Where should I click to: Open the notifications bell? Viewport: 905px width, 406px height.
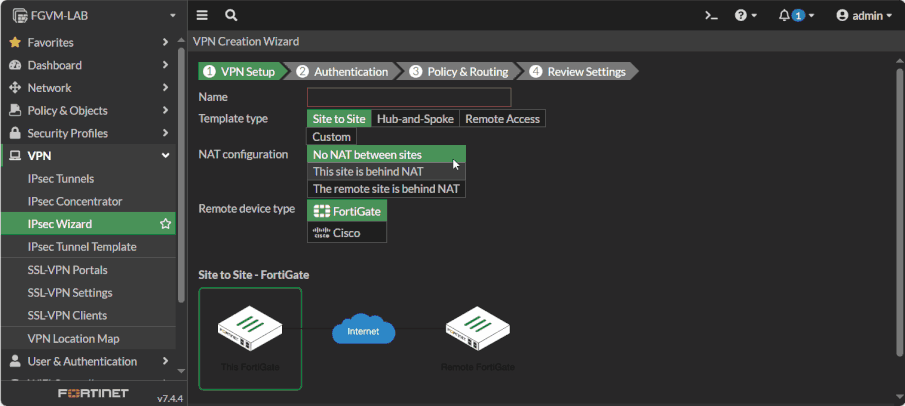[x=796, y=16]
